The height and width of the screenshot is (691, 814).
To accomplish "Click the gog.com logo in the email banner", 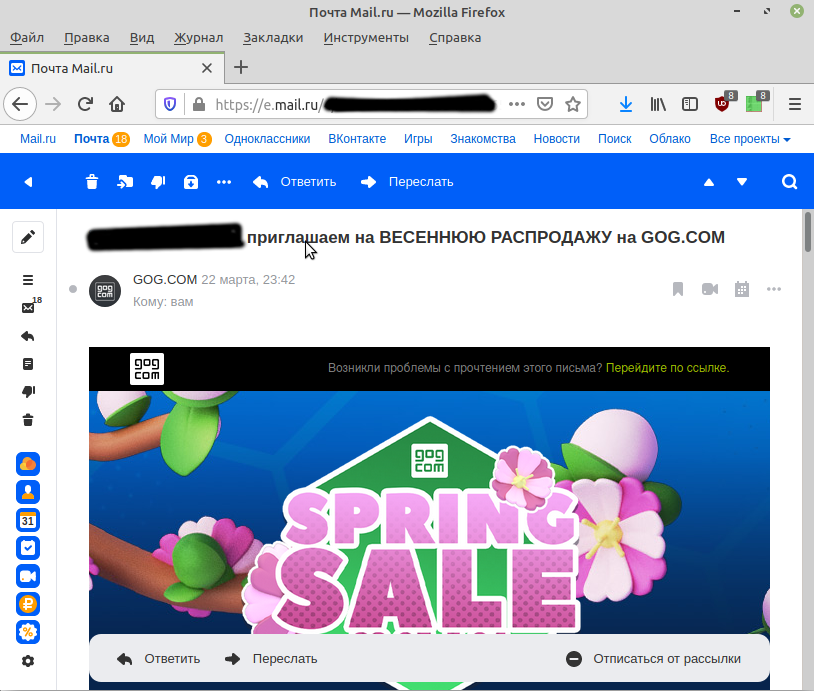I will (147, 369).
